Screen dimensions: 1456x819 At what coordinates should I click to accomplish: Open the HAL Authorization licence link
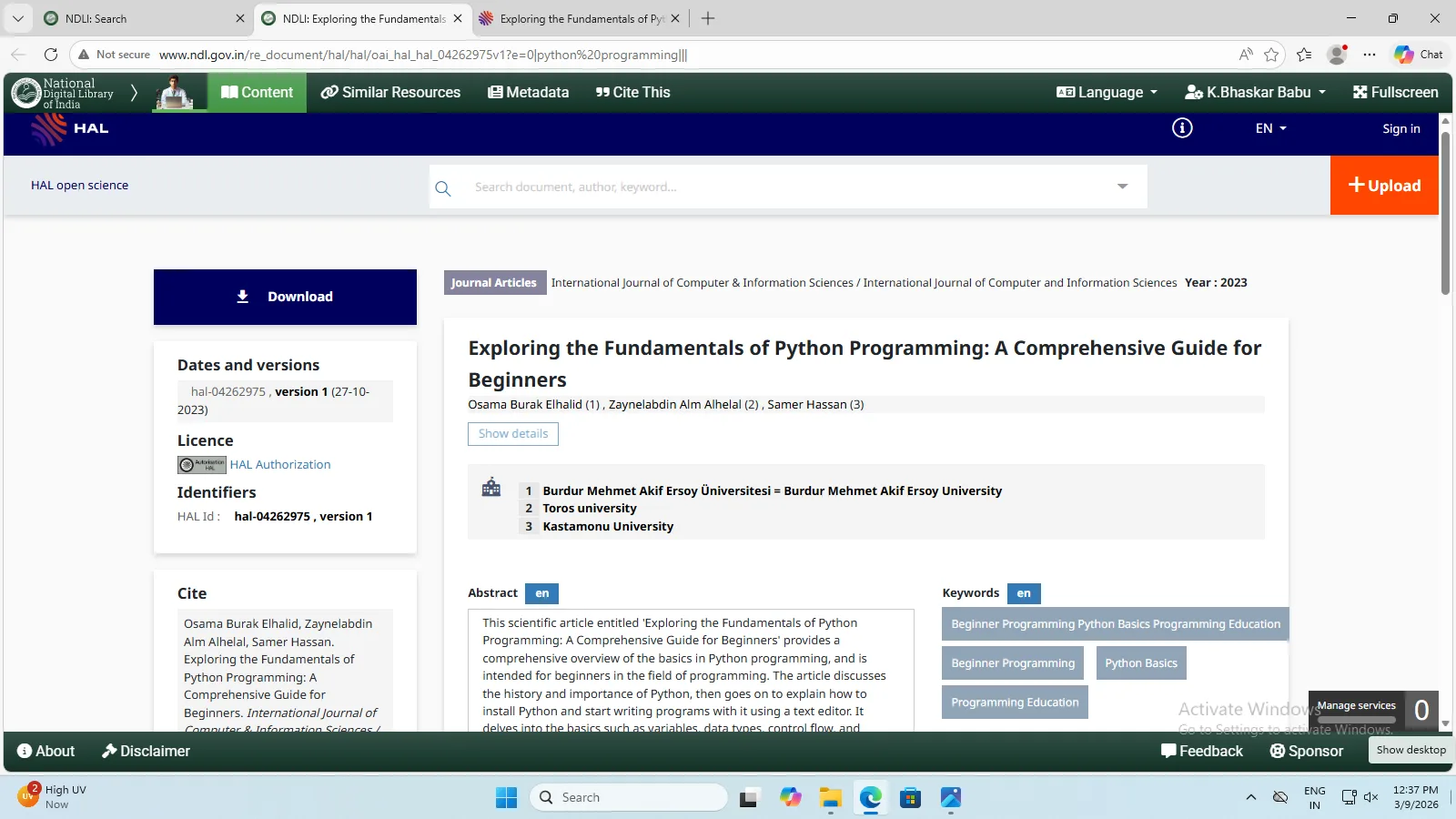pyautogui.click(x=280, y=464)
